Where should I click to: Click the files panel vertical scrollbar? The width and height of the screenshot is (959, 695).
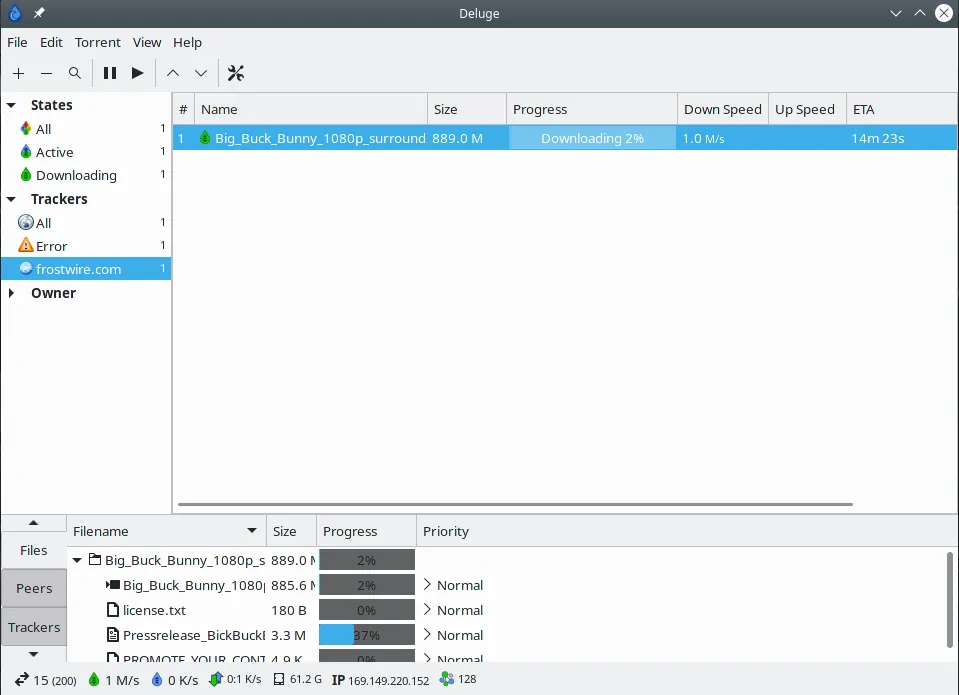pyautogui.click(x=950, y=600)
